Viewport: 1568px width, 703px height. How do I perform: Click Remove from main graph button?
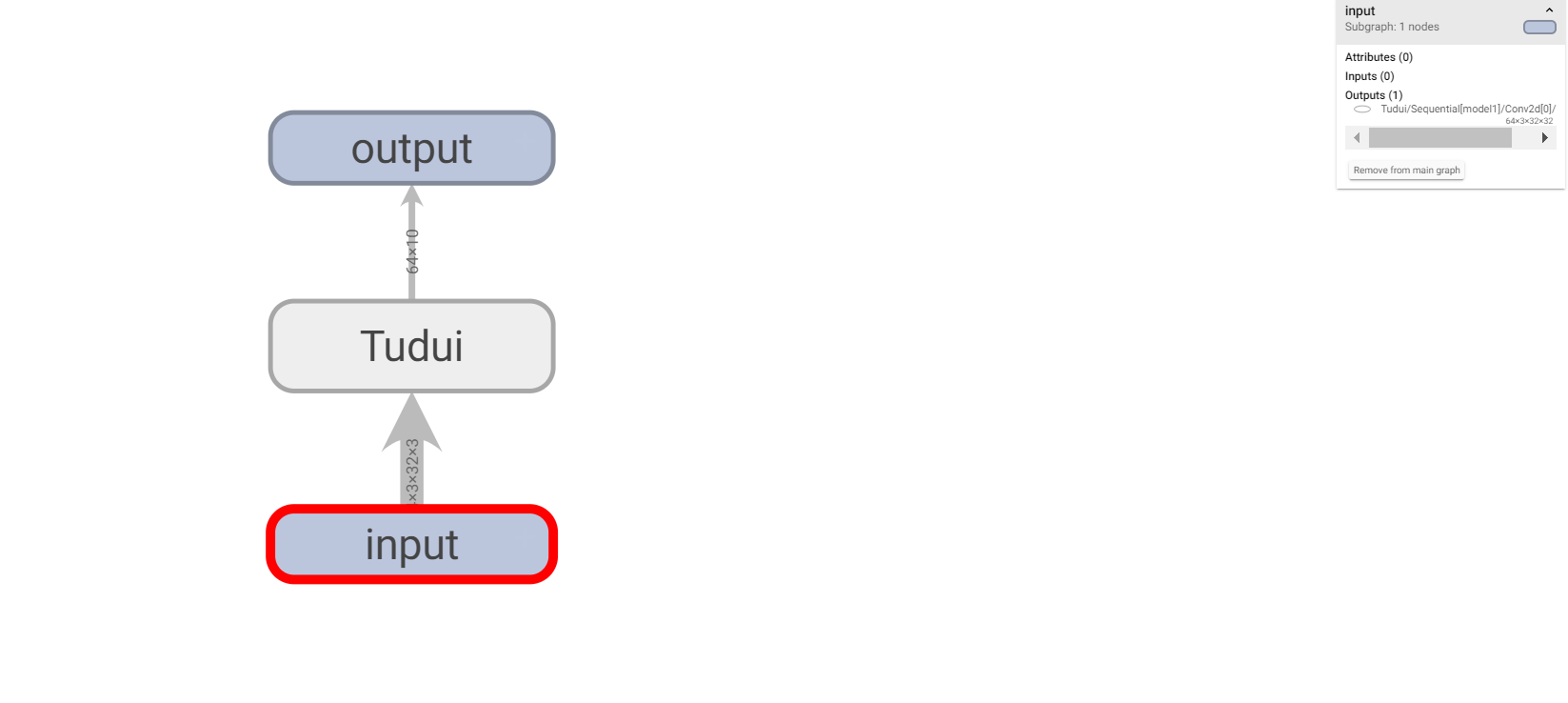[x=1406, y=171]
